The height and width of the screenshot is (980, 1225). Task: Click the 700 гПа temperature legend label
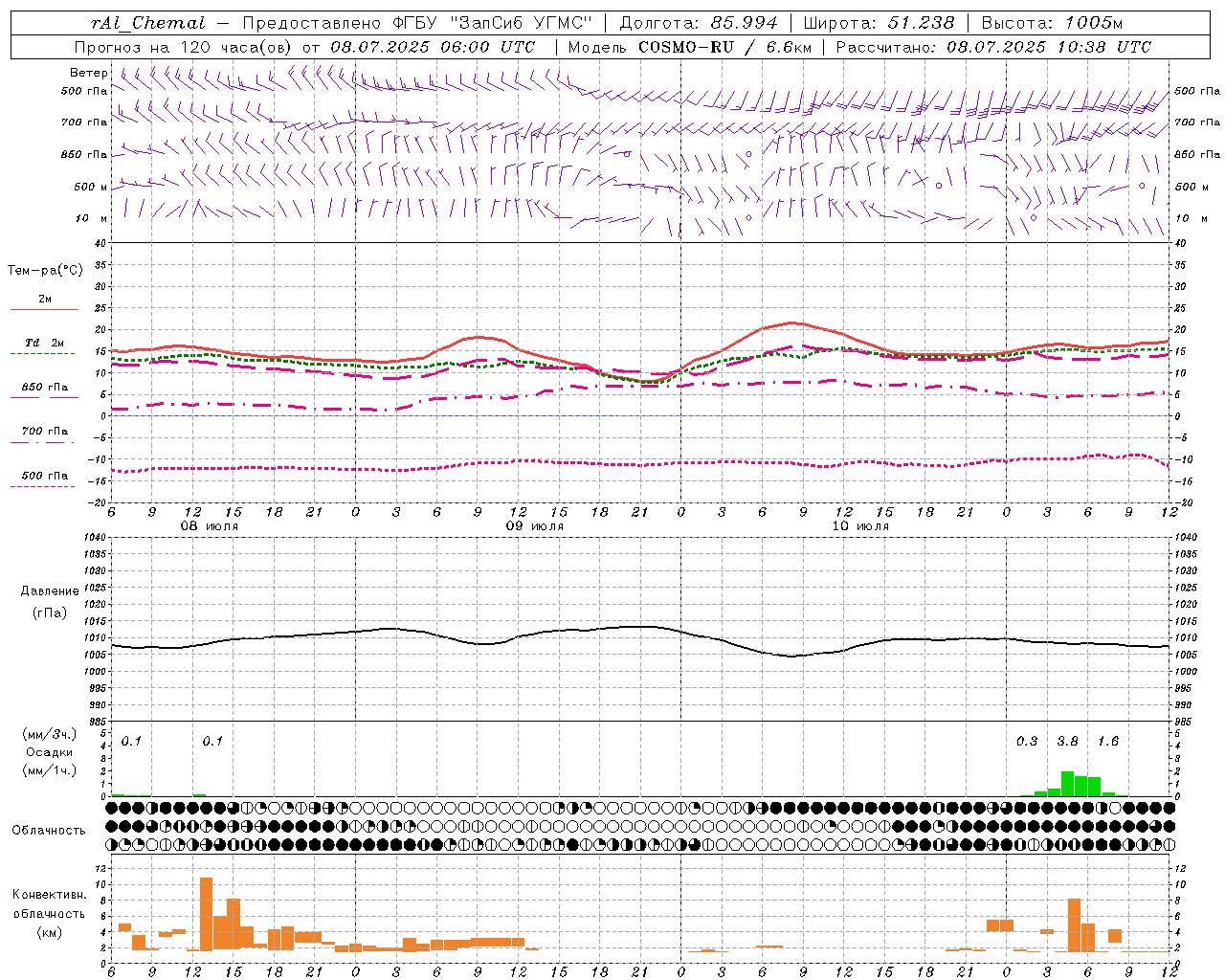(x=44, y=432)
